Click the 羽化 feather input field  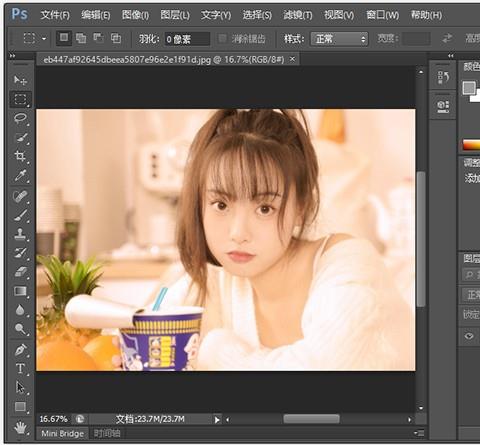click(x=187, y=39)
